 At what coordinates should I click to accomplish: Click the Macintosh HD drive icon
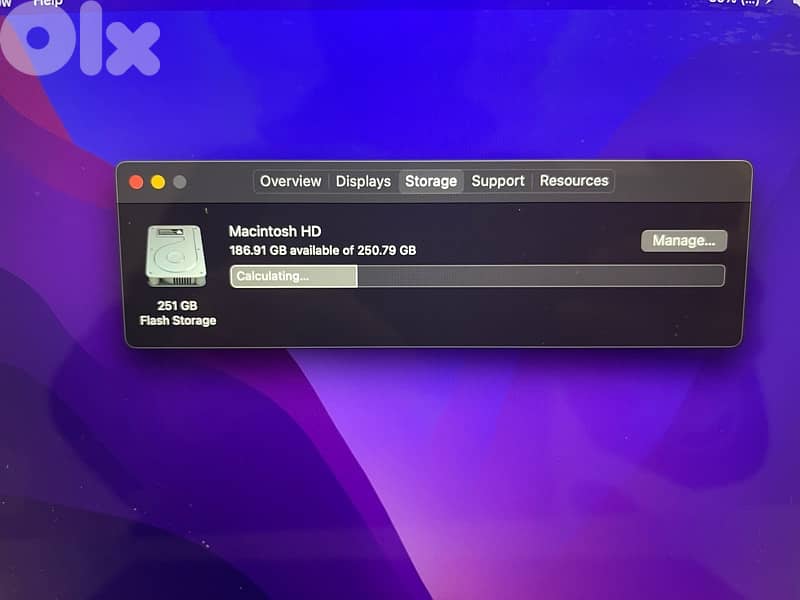click(174, 256)
